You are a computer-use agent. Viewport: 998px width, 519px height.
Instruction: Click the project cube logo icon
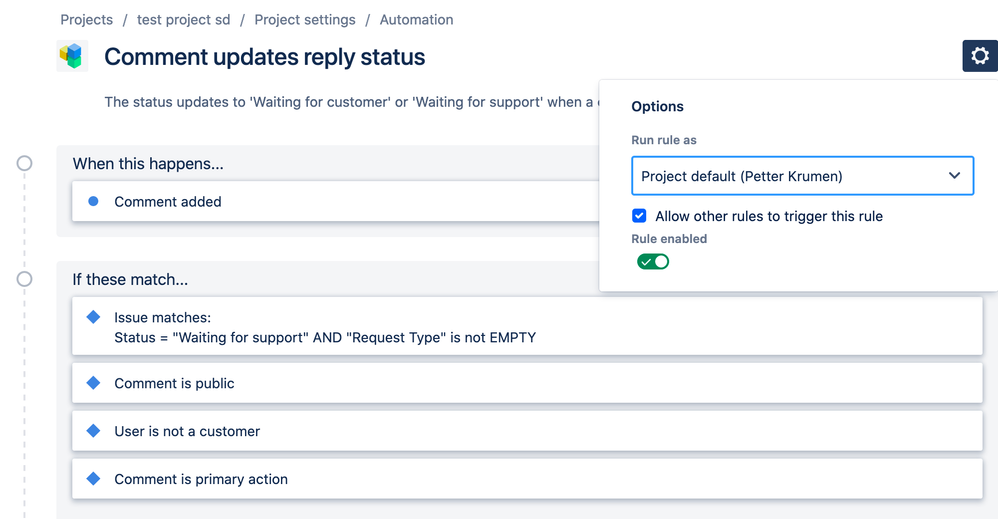[72, 56]
